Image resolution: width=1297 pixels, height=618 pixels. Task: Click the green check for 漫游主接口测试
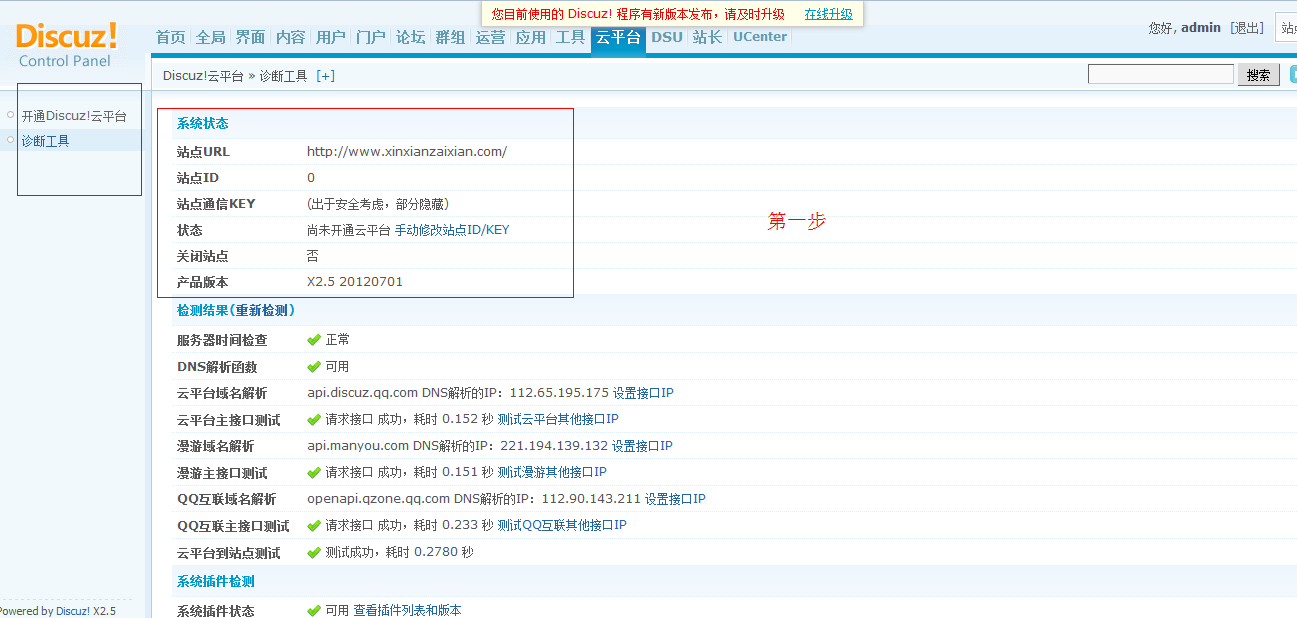pyautogui.click(x=314, y=472)
